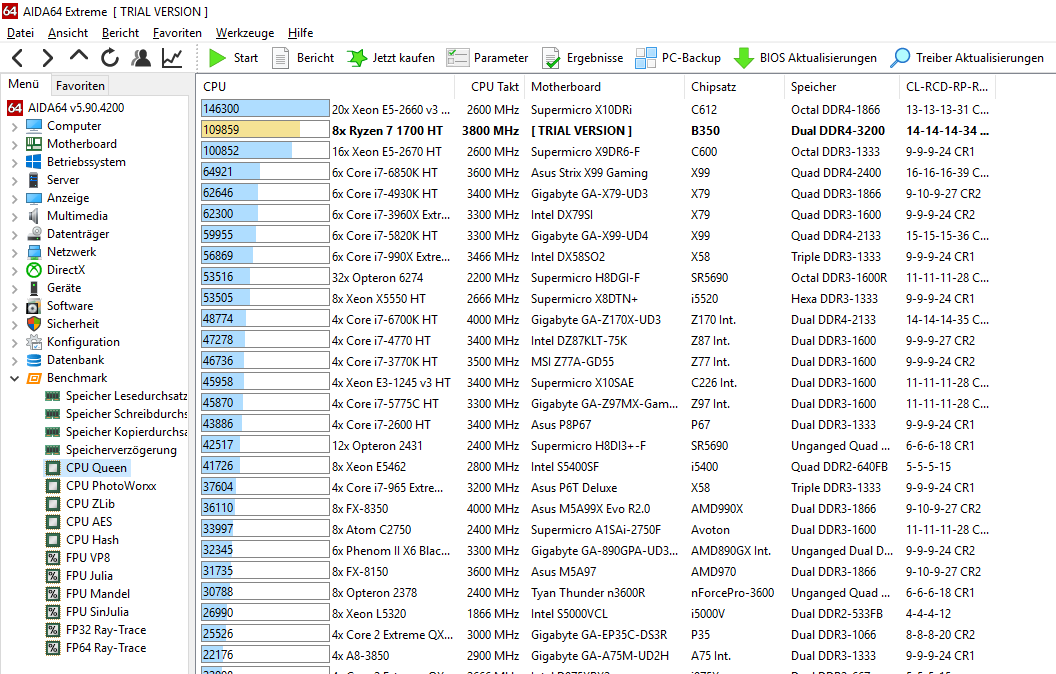This screenshot has height=674, width=1056.
Task: Sort by Chipsatz column header
Action: (x=735, y=87)
